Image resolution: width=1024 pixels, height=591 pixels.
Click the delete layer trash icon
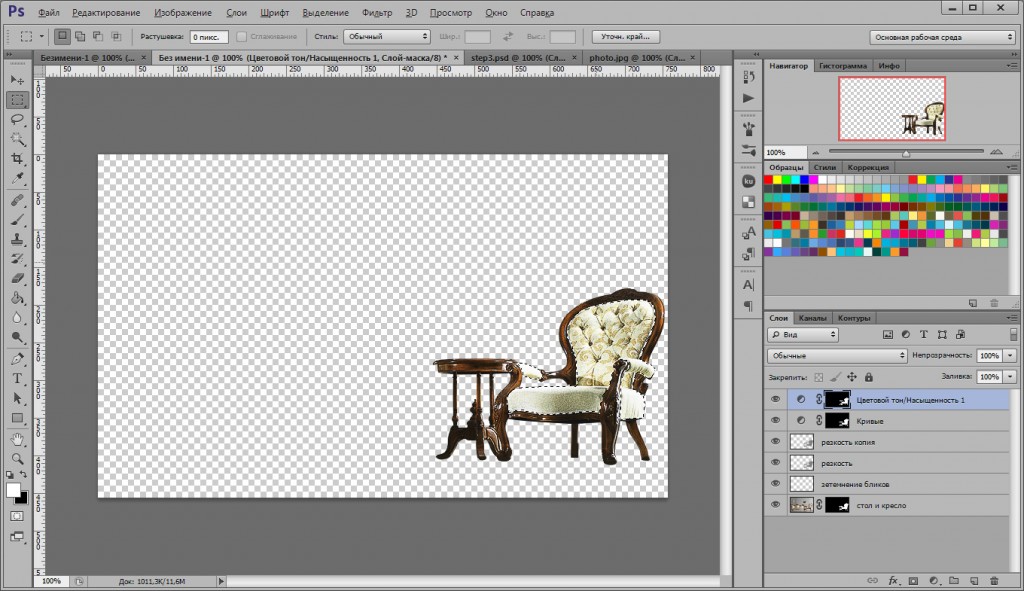point(995,580)
